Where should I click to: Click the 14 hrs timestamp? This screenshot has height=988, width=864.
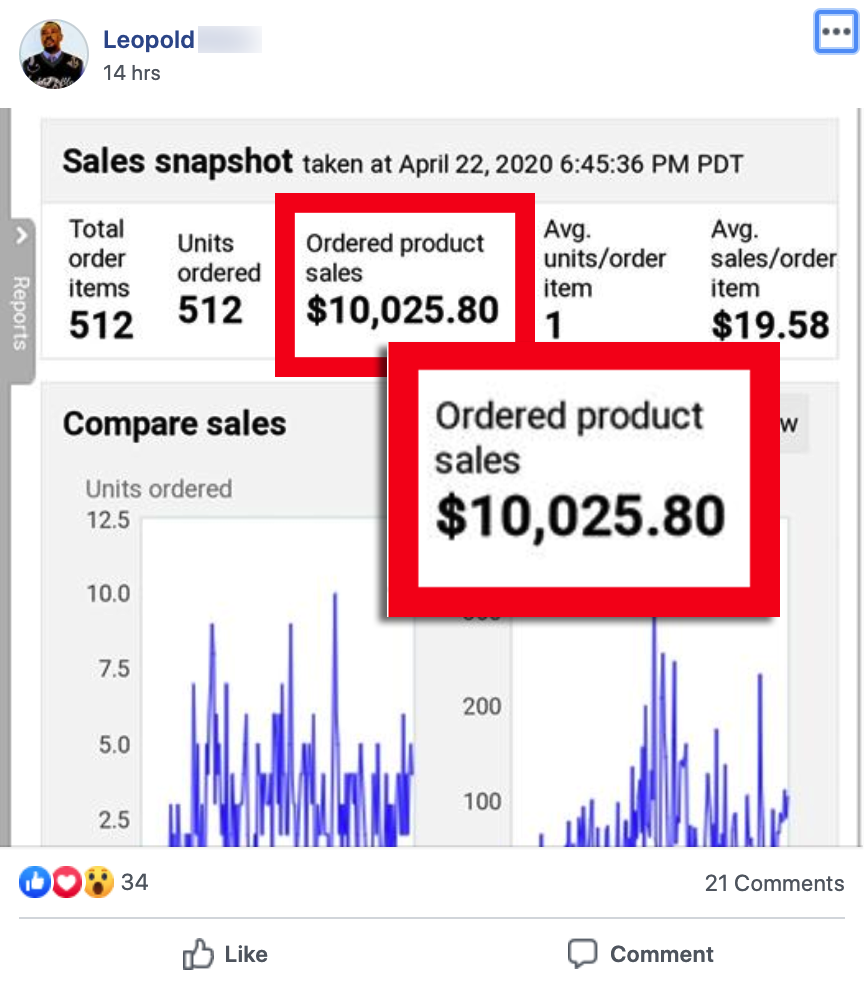click(x=131, y=73)
